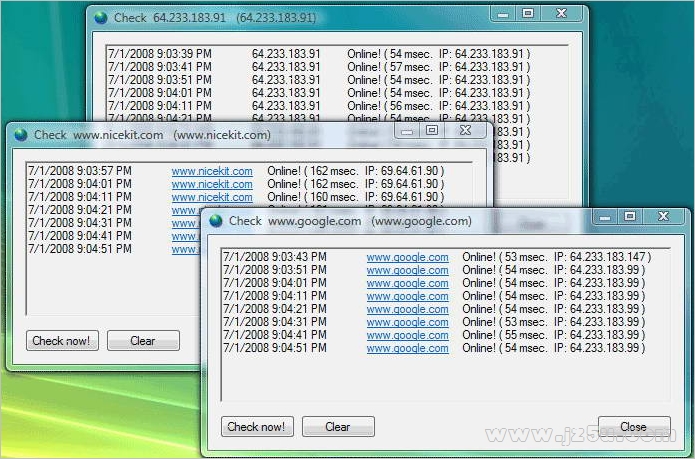
Task: Select the 7/1/2008 9:03:41 PM timestamp in the 64.233.183.91 window
Action: click(x=160, y=67)
